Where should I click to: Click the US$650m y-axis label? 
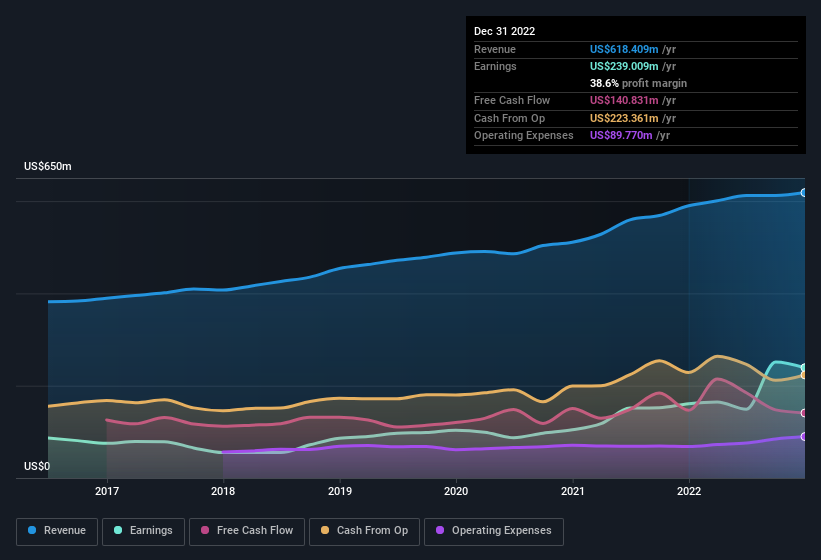click(x=48, y=166)
